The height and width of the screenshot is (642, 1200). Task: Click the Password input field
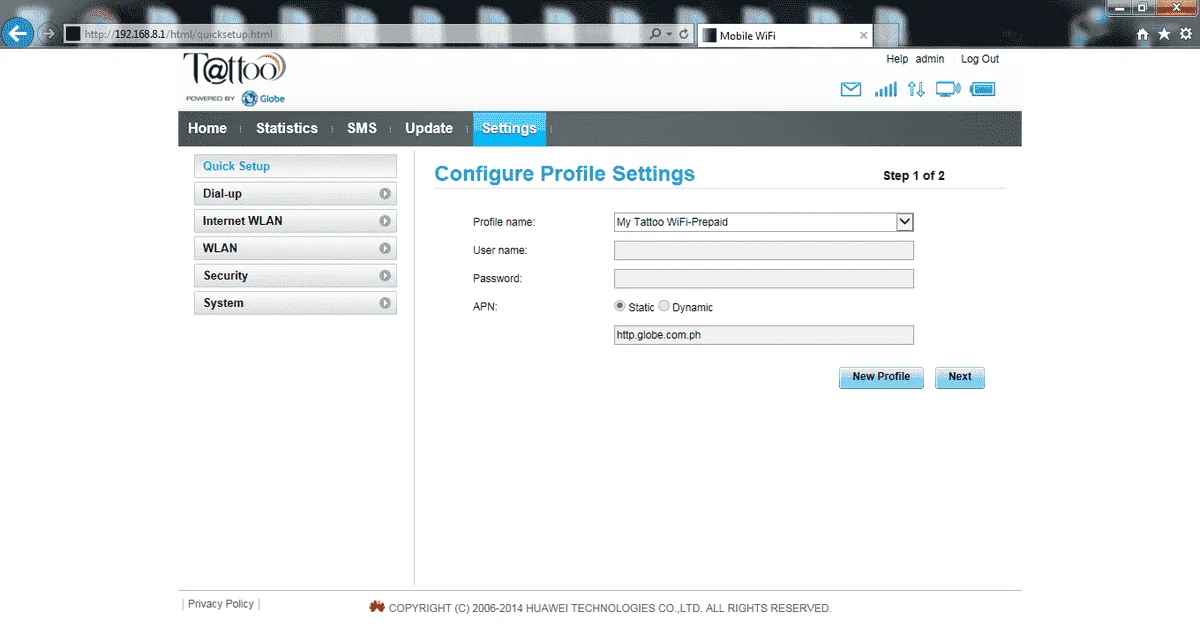pos(764,278)
